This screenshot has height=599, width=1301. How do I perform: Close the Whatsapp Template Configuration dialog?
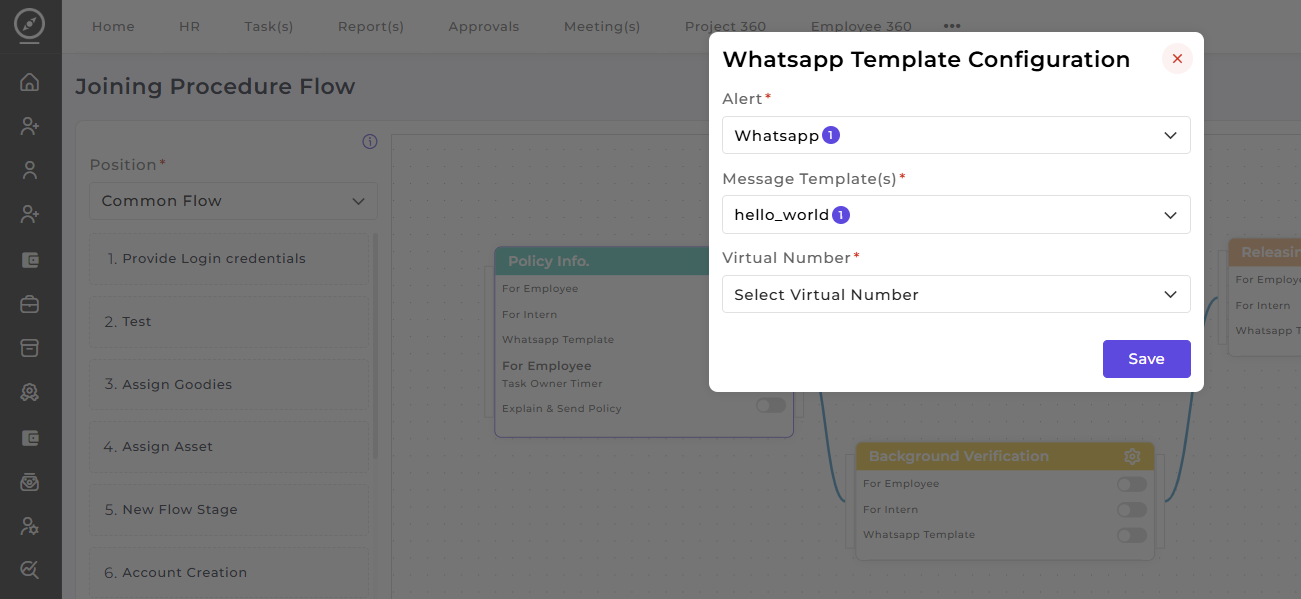tap(1177, 59)
